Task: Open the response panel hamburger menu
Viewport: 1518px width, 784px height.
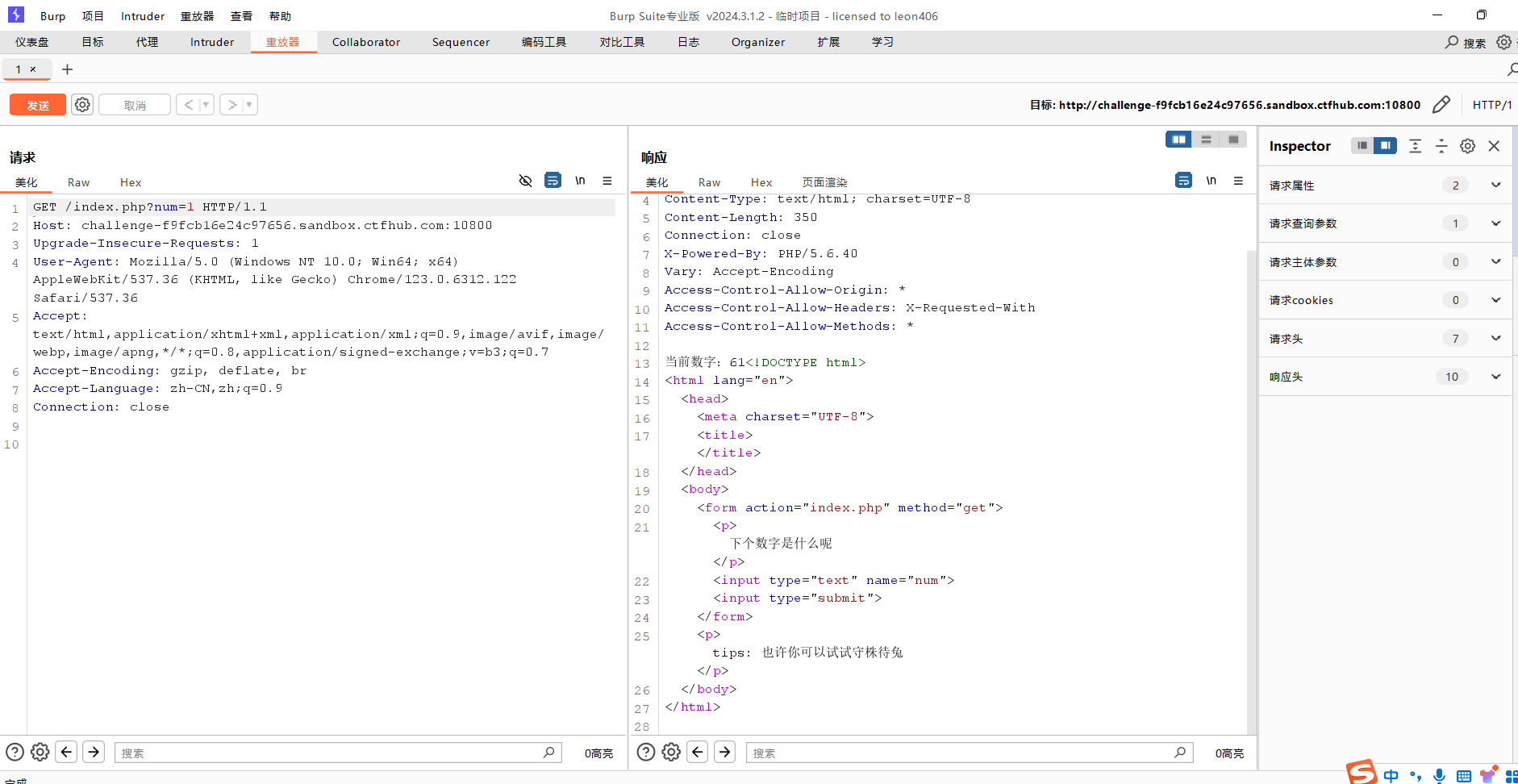Action: [1238, 181]
